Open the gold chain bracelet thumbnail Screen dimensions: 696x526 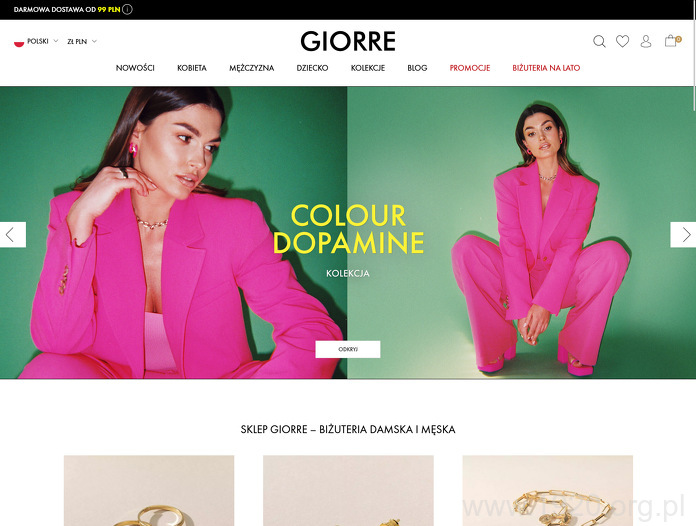[548, 490]
